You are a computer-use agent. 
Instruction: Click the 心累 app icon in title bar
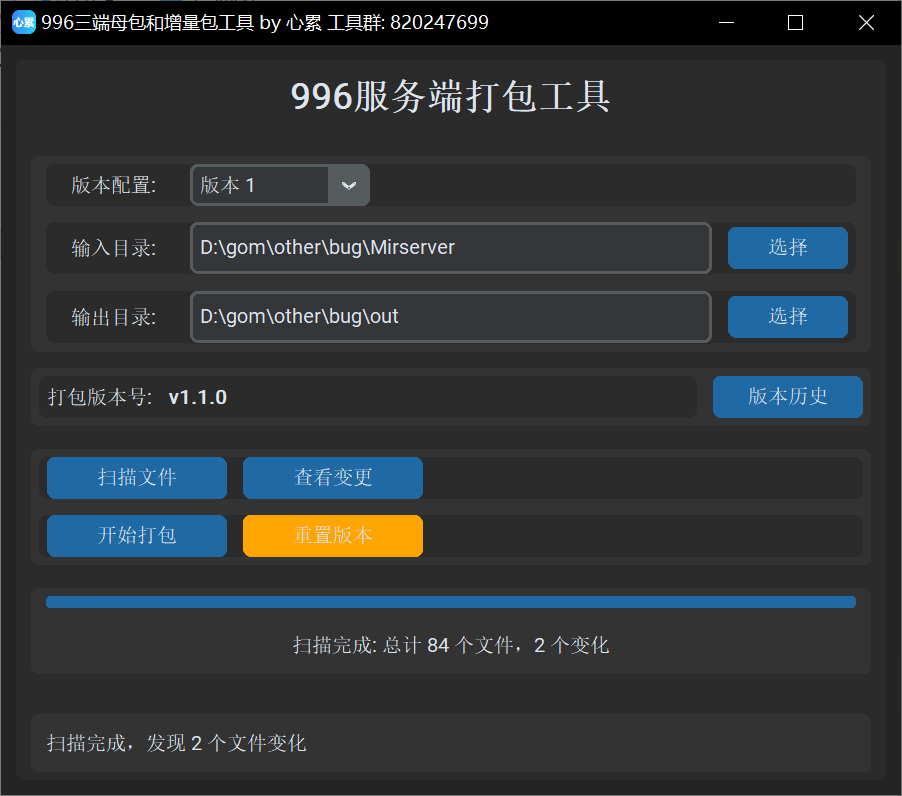click(23, 22)
